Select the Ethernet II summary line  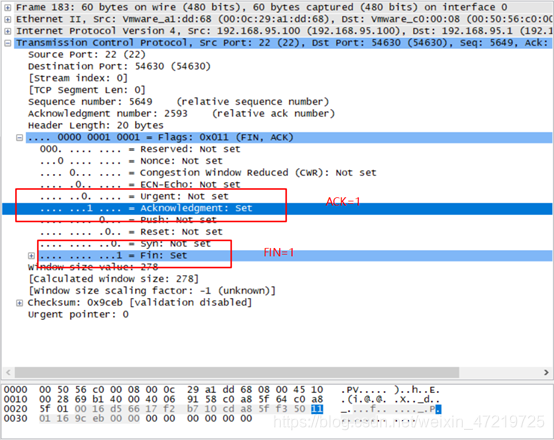pyautogui.click(x=284, y=19)
